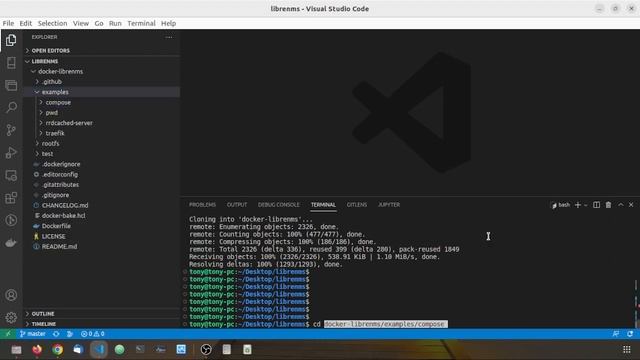Expand the rrdcached-server folder
The height and width of the screenshot is (360, 640).
pyautogui.click(x=69, y=123)
